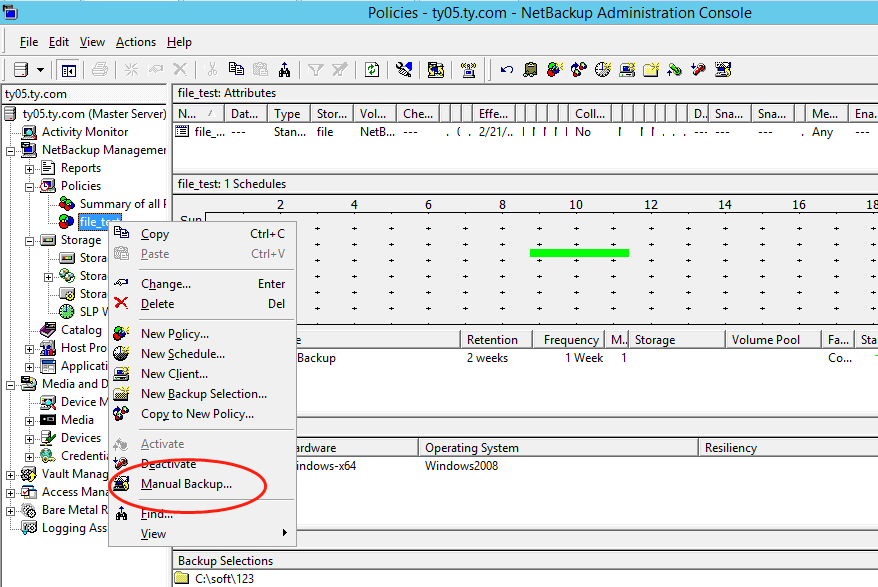Select Activity Monitor in the tree
This screenshot has height=587, width=878.
click(x=85, y=132)
